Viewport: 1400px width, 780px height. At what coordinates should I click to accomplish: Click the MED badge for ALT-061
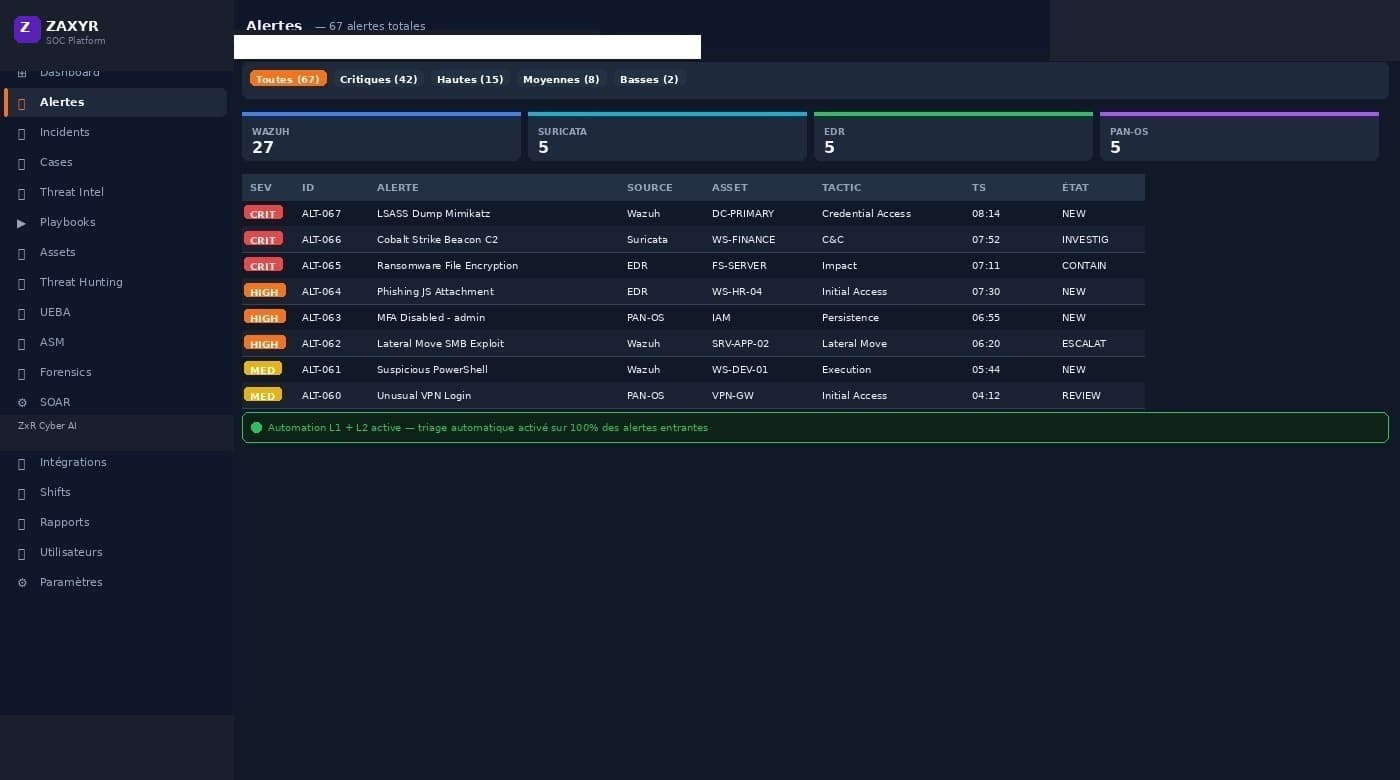263,369
